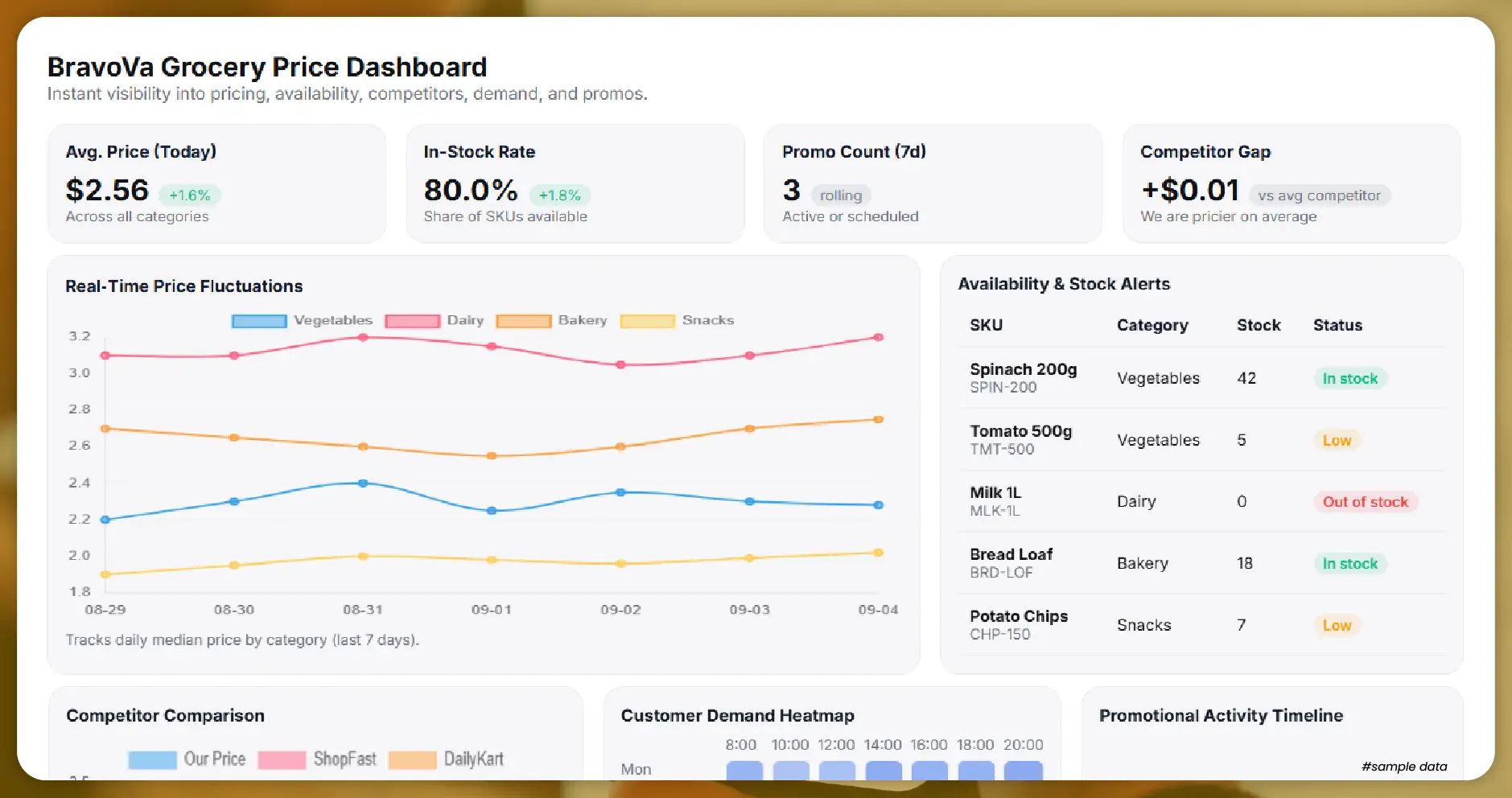Open the Promo Count (7d) card
Screen dimensions: 1512x798
coord(933,183)
